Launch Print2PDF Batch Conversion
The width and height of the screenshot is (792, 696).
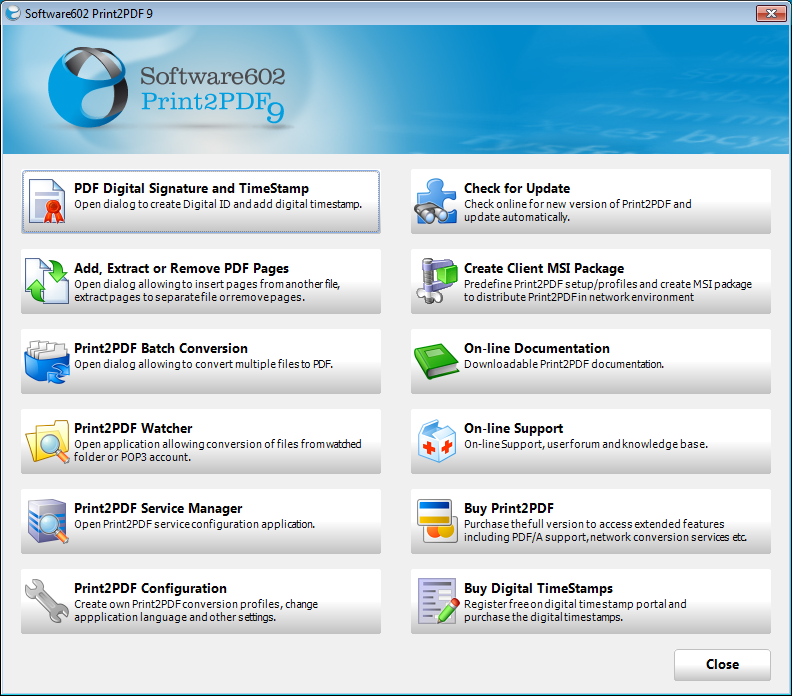click(x=201, y=361)
